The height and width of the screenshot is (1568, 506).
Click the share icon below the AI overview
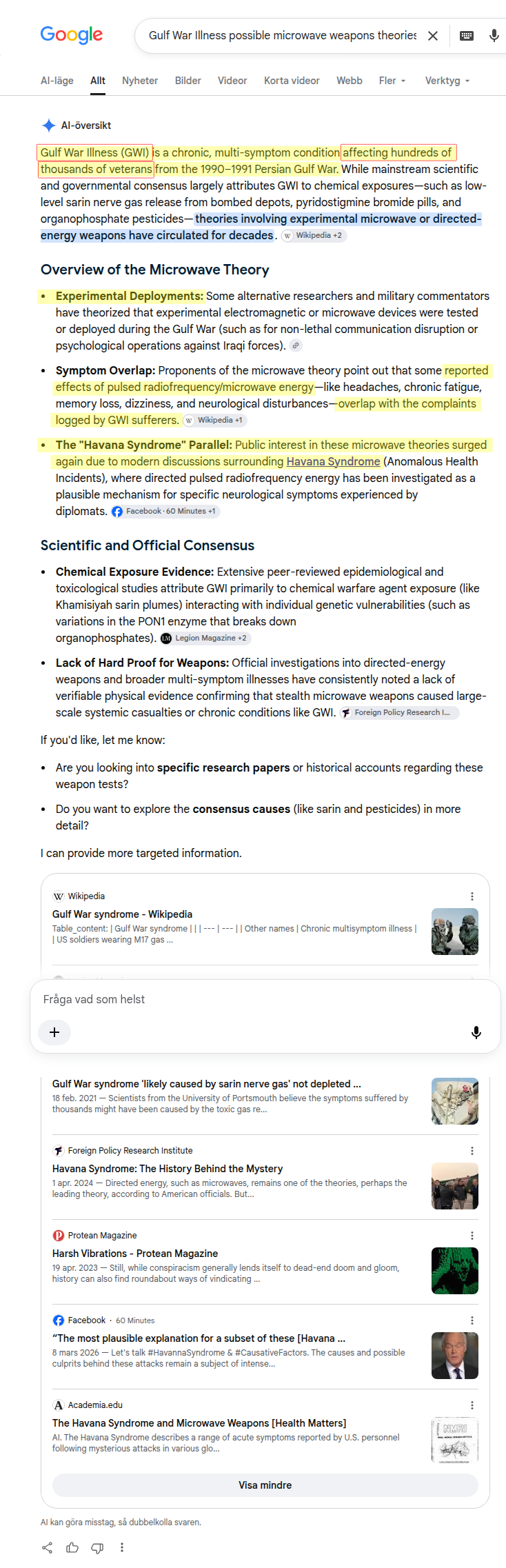47,1547
